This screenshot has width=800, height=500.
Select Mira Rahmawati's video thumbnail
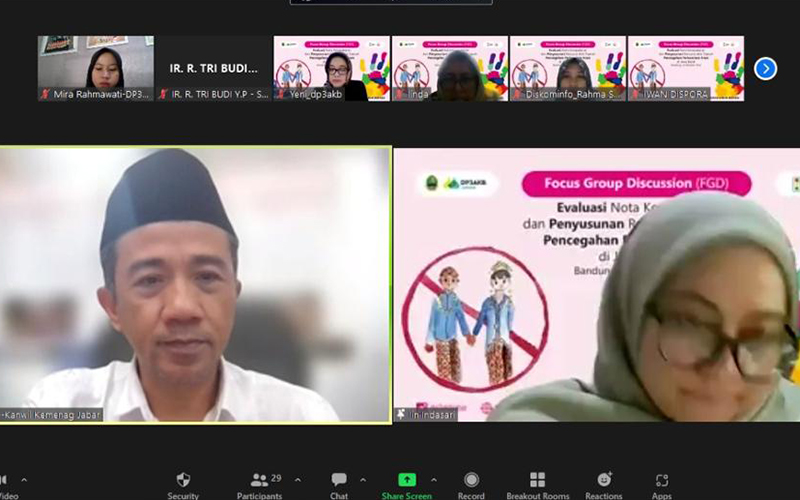point(96,68)
